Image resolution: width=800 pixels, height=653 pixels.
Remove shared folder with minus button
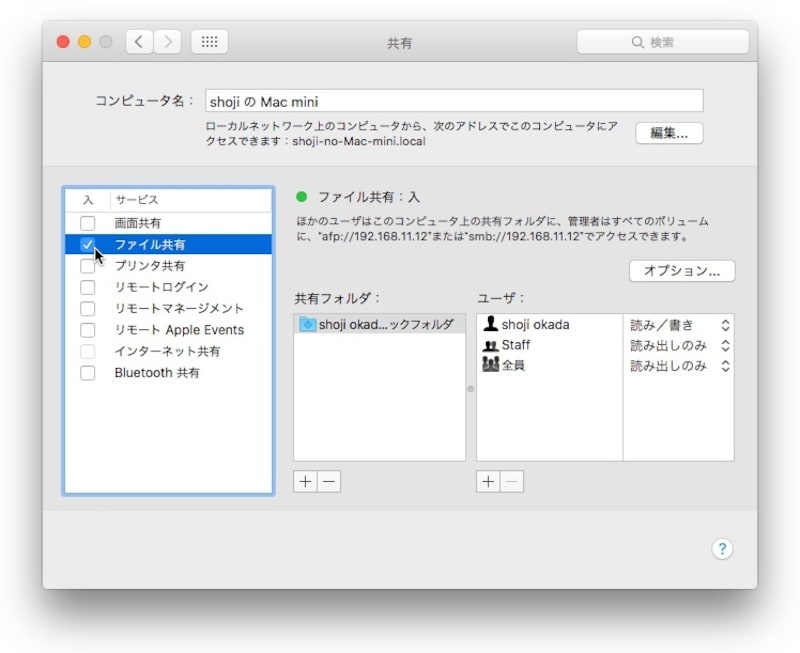point(329,481)
